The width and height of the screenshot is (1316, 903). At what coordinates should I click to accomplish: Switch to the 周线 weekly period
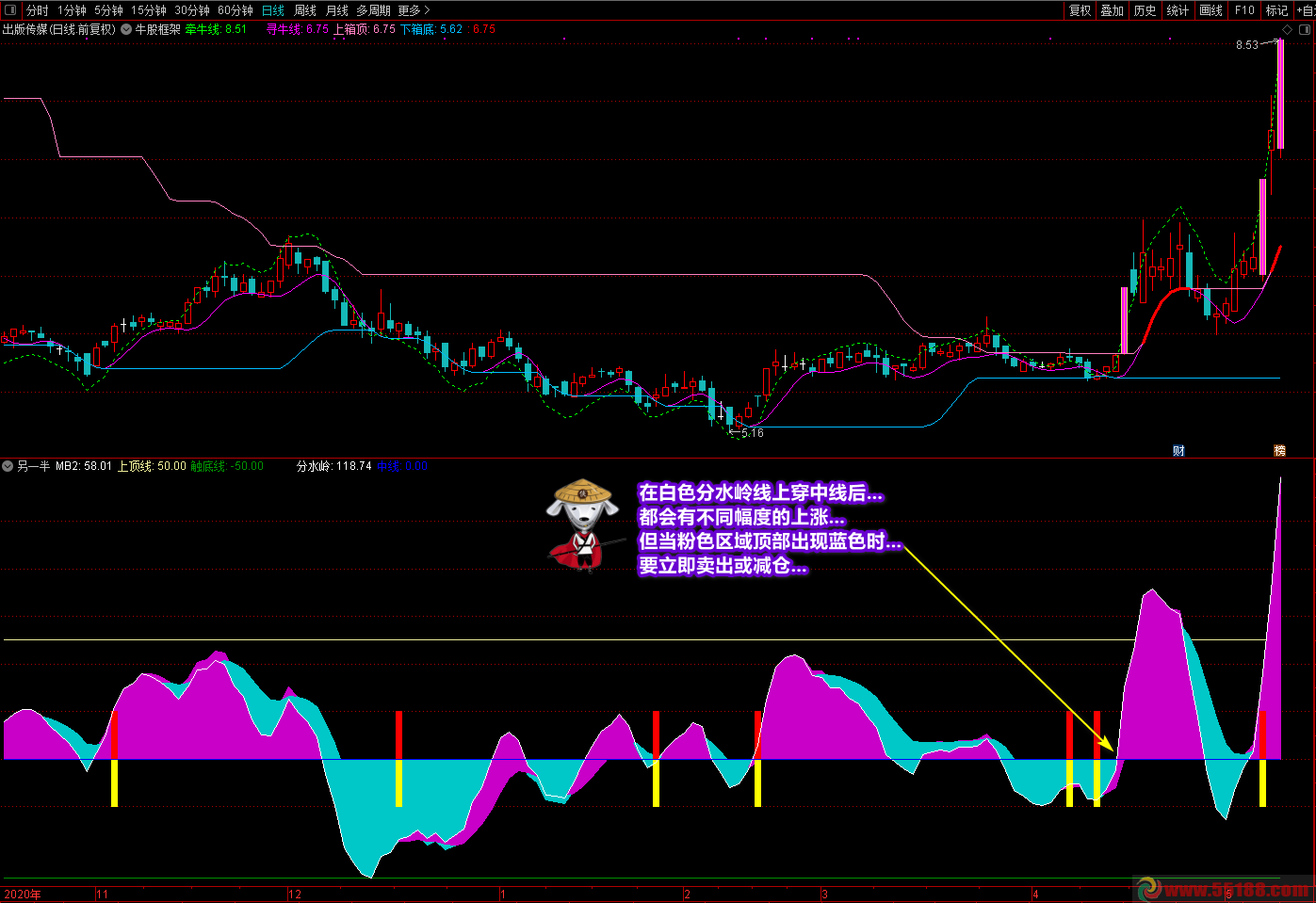[305, 10]
